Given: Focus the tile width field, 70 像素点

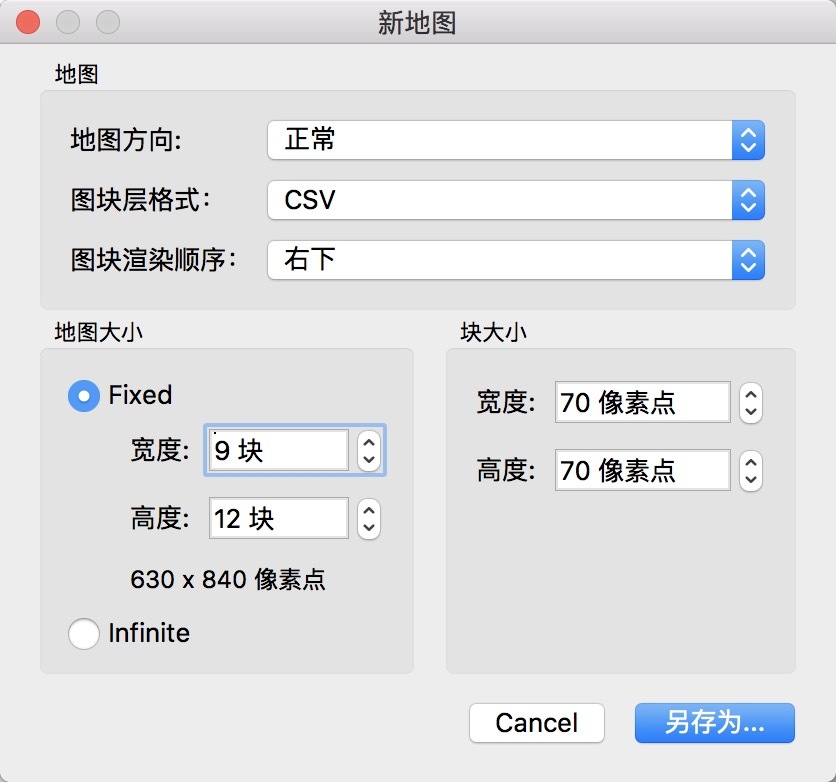Looking at the screenshot, I should 642,403.
